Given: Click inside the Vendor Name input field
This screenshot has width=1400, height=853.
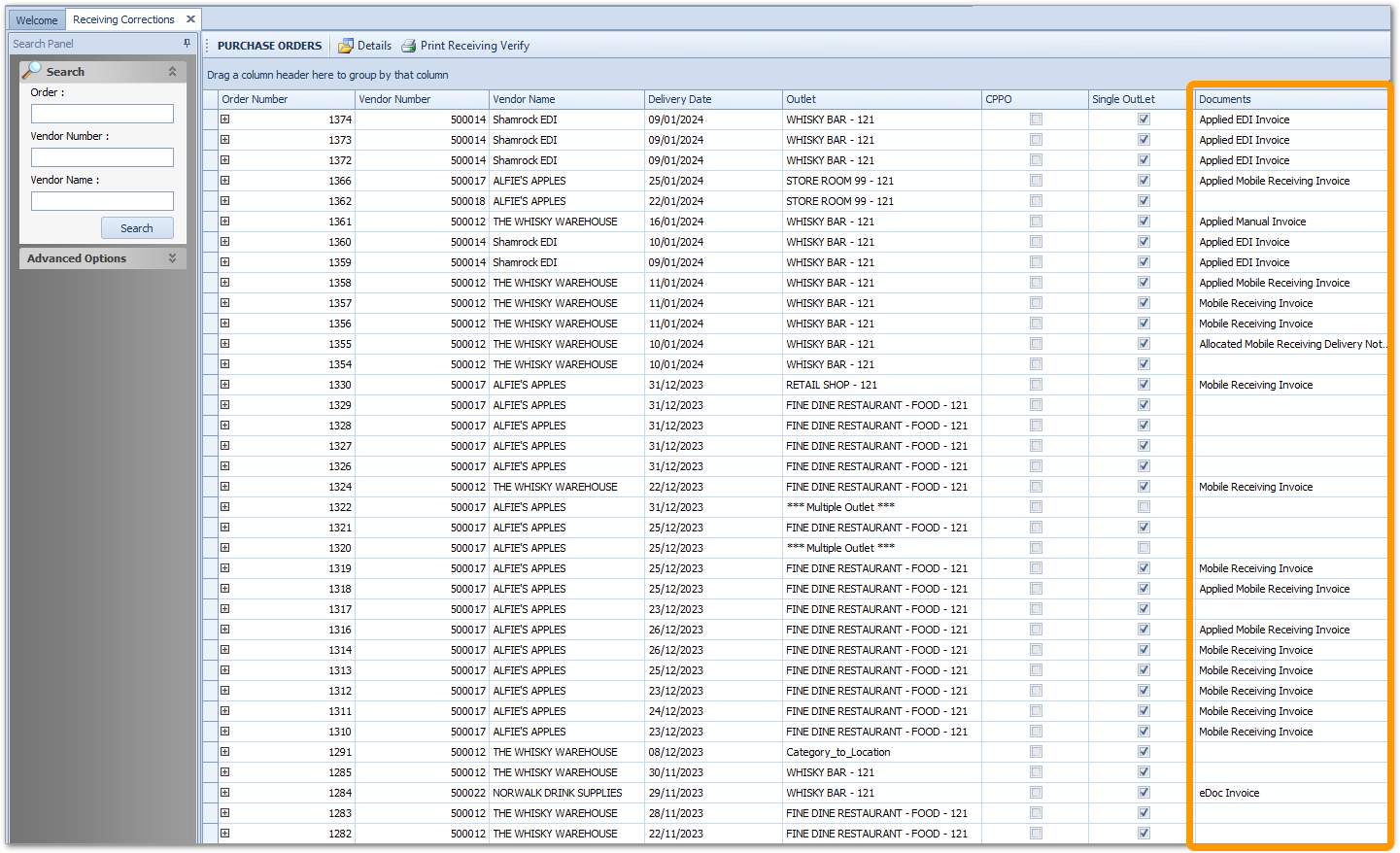Looking at the screenshot, I should point(102,202).
